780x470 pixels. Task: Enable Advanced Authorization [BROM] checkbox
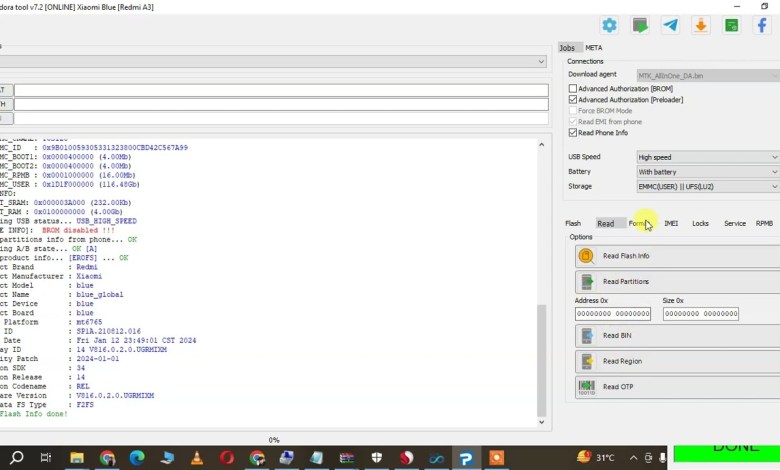click(x=573, y=89)
